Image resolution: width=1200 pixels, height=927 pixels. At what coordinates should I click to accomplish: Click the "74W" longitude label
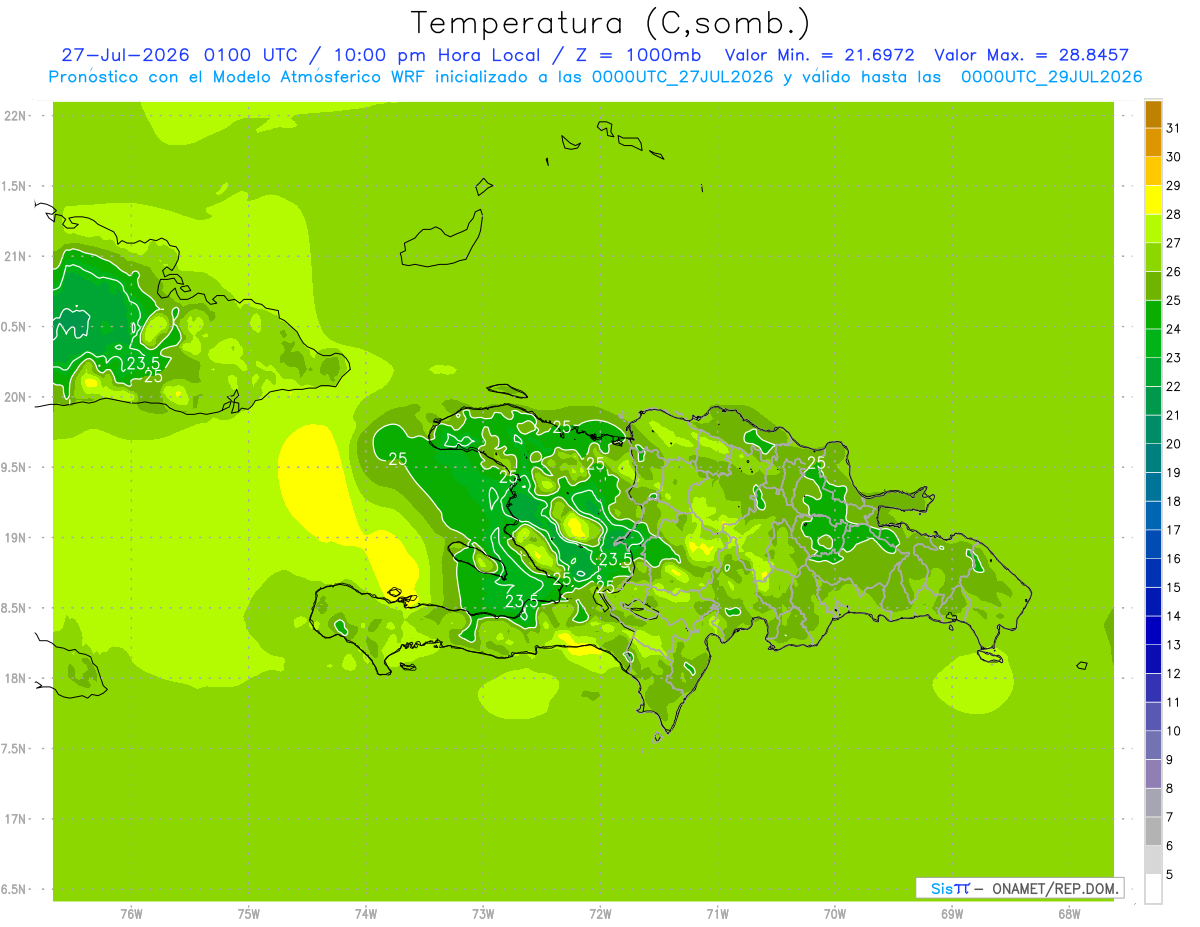366,913
